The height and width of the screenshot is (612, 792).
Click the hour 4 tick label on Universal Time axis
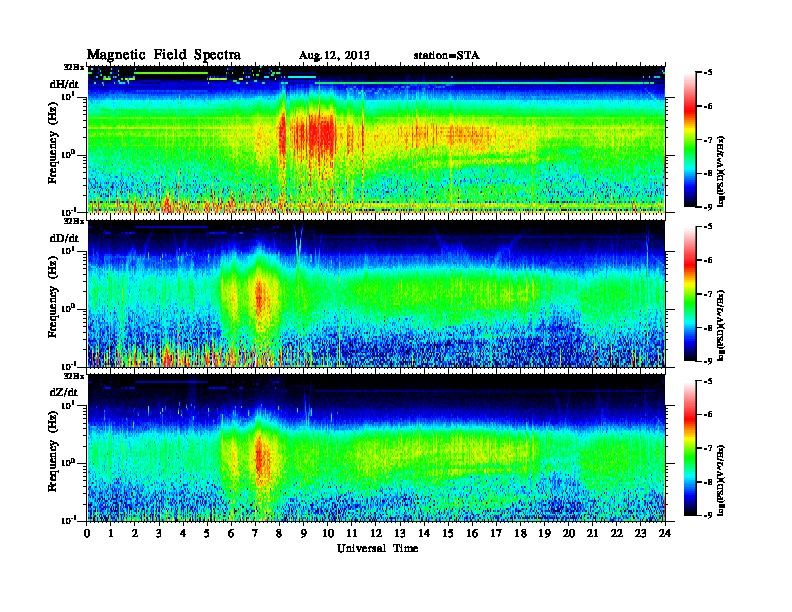[x=183, y=533]
